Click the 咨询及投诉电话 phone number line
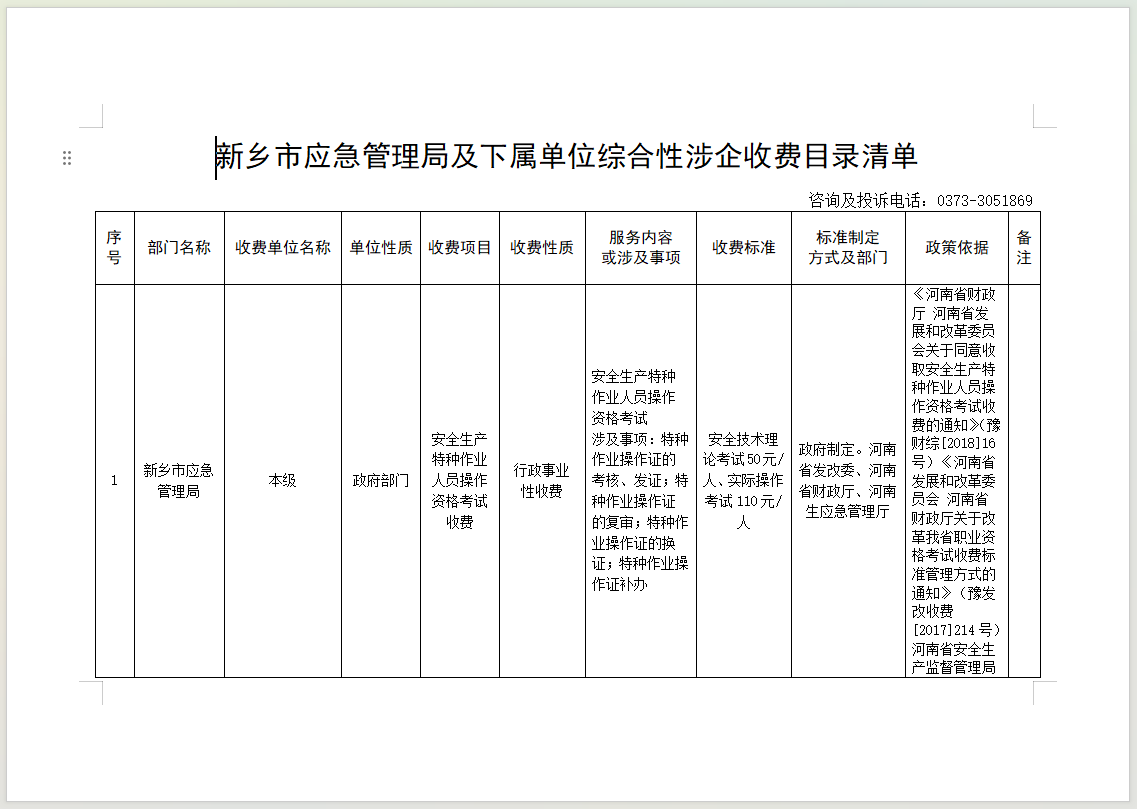The width and height of the screenshot is (1137, 809). click(920, 201)
